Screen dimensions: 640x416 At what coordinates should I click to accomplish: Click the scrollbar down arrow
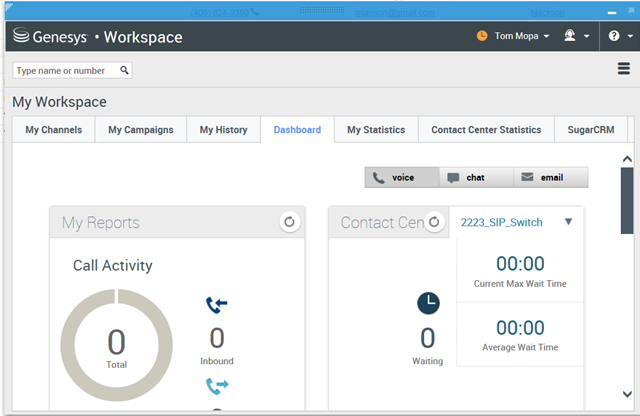pos(627,394)
